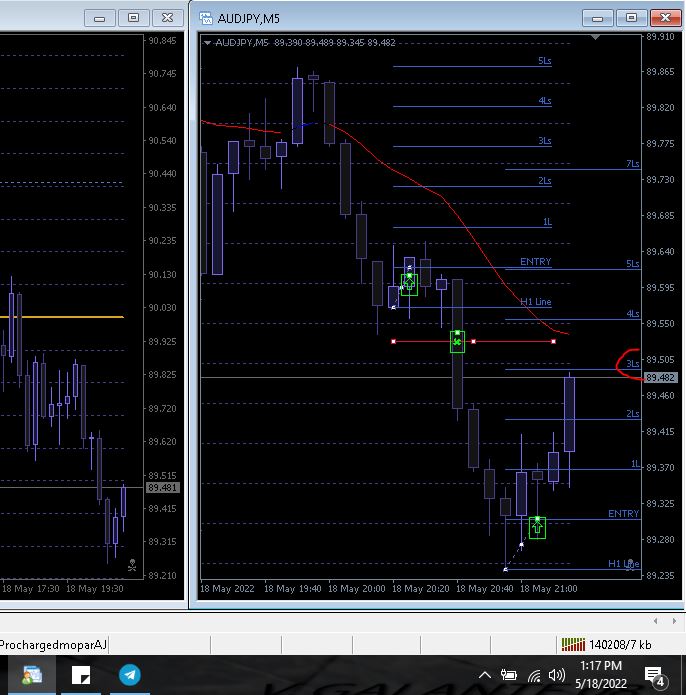Click the 3Ls label near 89.775
Screen dimensions: 686x695
point(545,141)
